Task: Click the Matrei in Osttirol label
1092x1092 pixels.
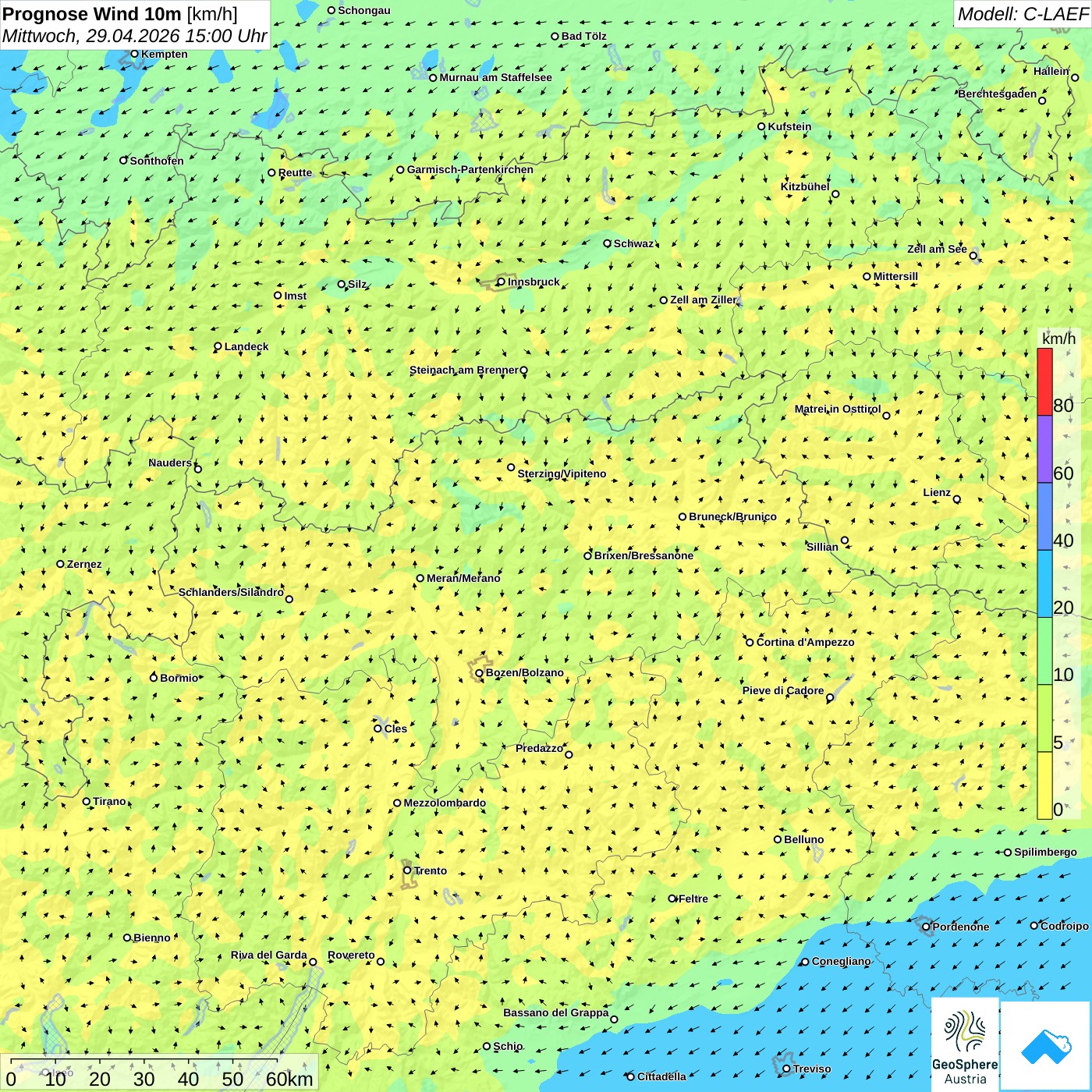Action: click(837, 409)
